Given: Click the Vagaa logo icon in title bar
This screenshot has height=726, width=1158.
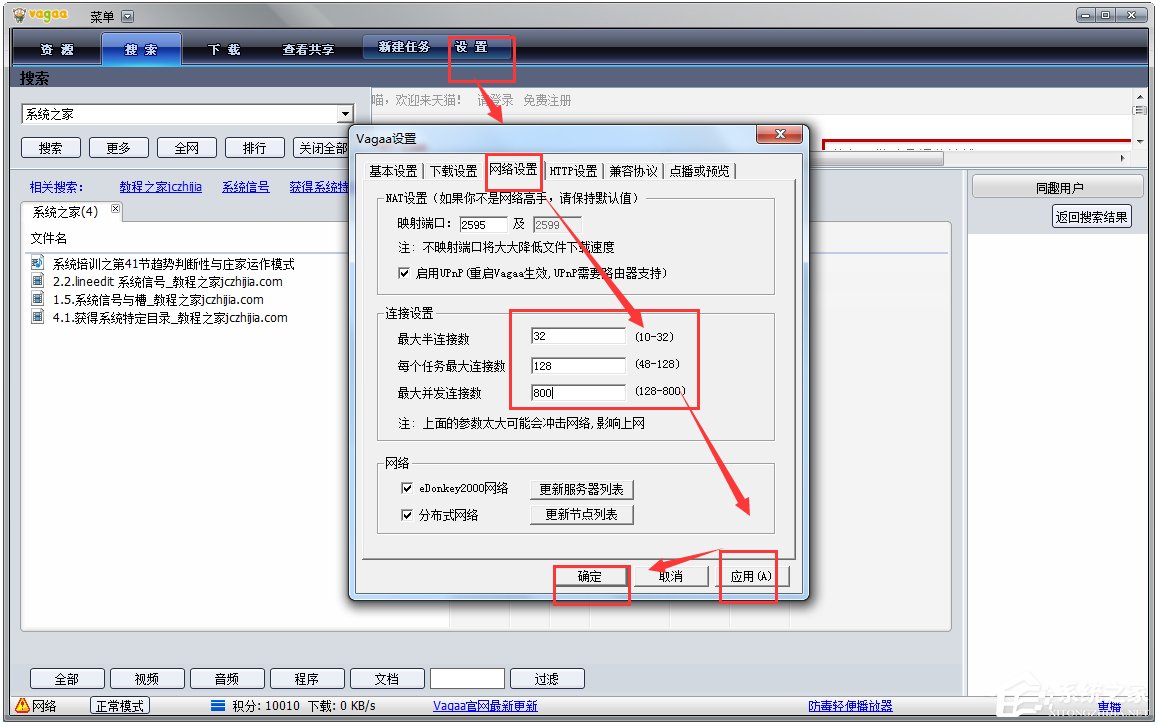Looking at the screenshot, I should click(x=19, y=15).
